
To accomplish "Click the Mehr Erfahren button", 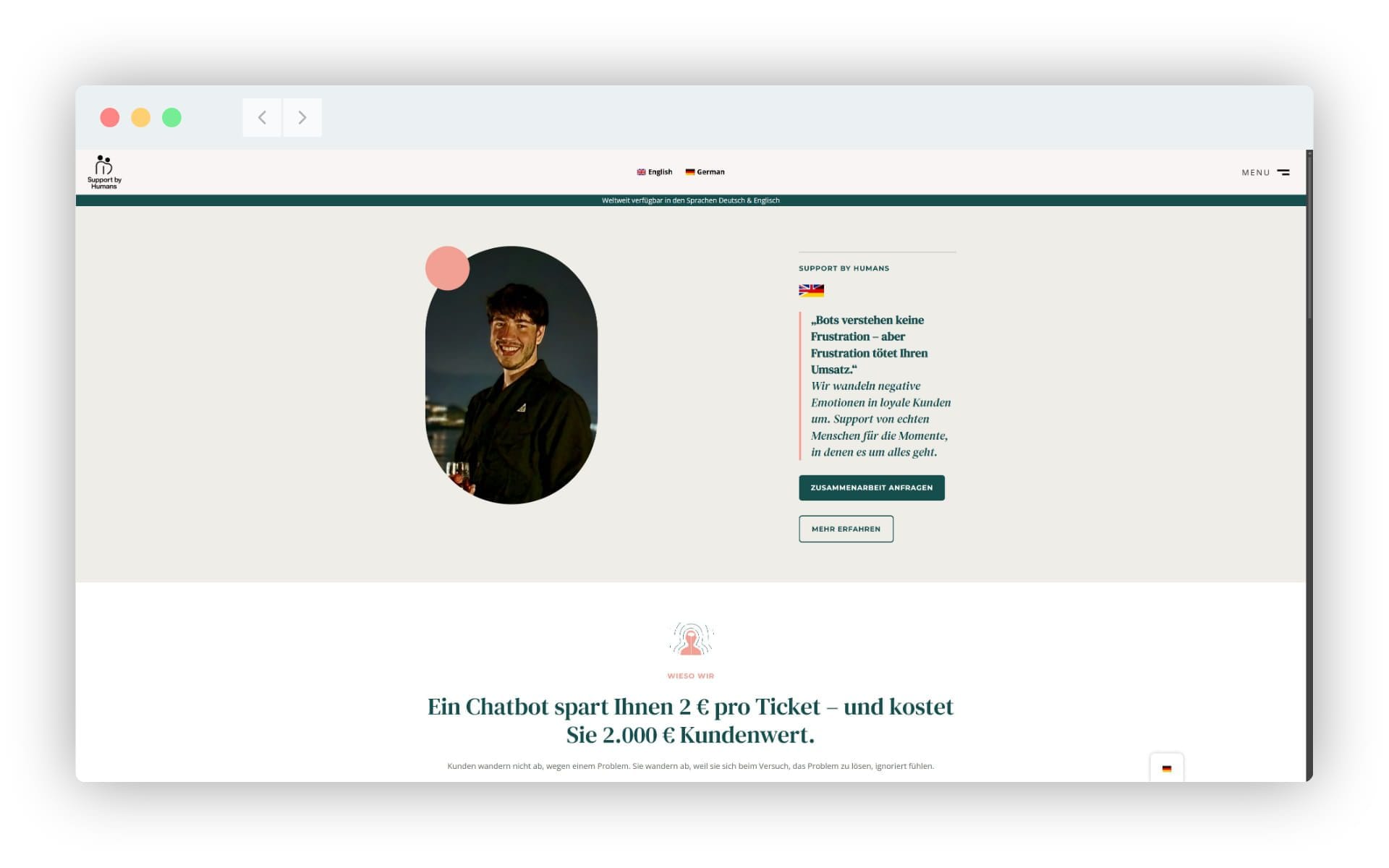I will tap(846, 529).
